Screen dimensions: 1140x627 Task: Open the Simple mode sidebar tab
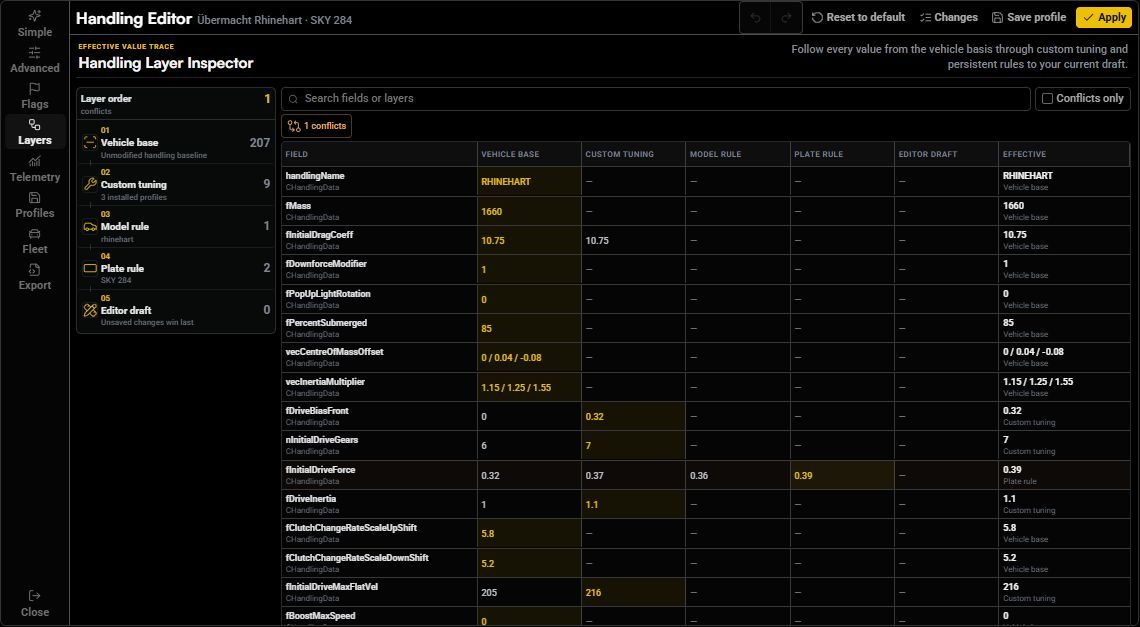click(34, 24)
